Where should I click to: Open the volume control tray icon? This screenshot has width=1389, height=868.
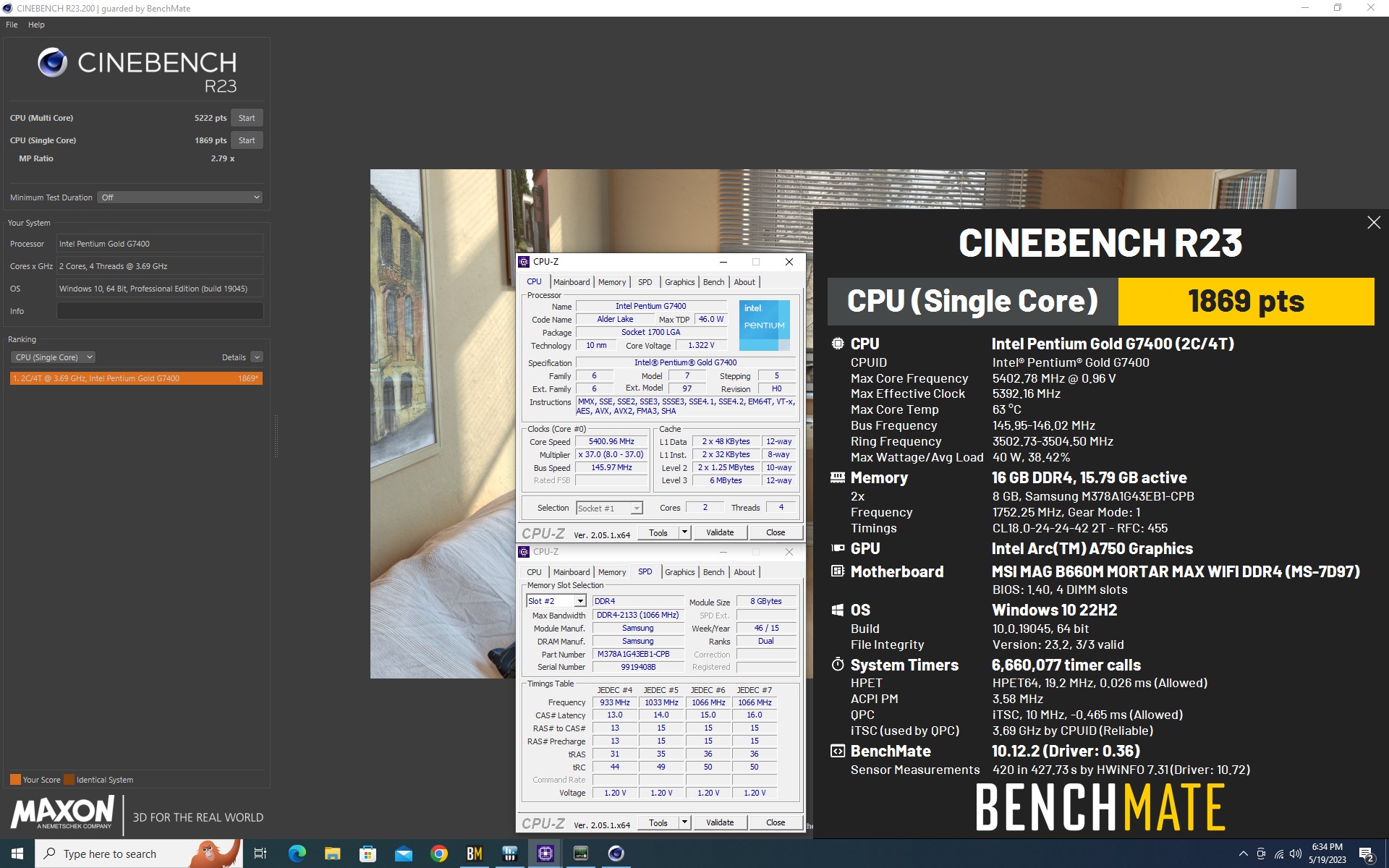(x=1296, y=854)
